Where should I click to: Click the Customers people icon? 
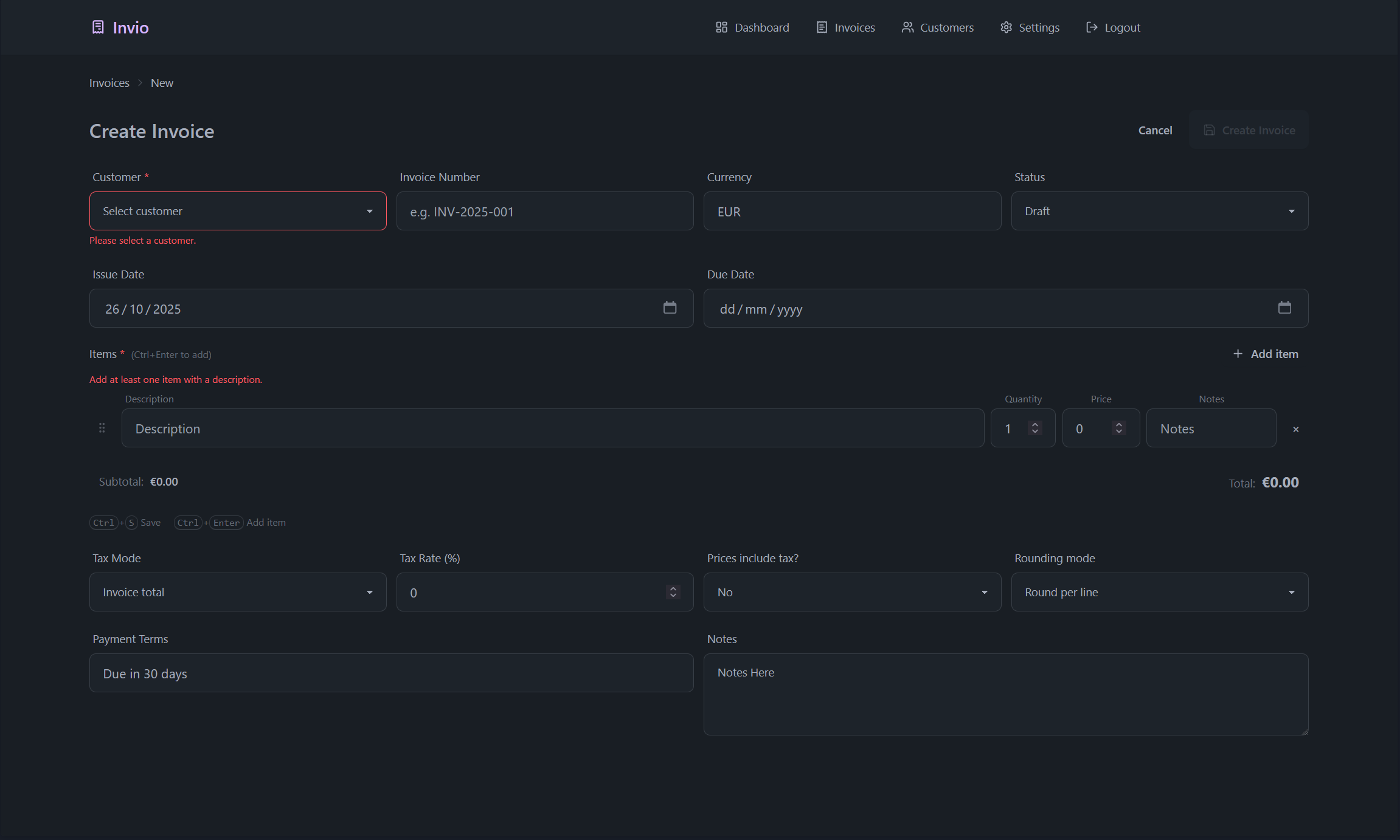tap(907, 27)
